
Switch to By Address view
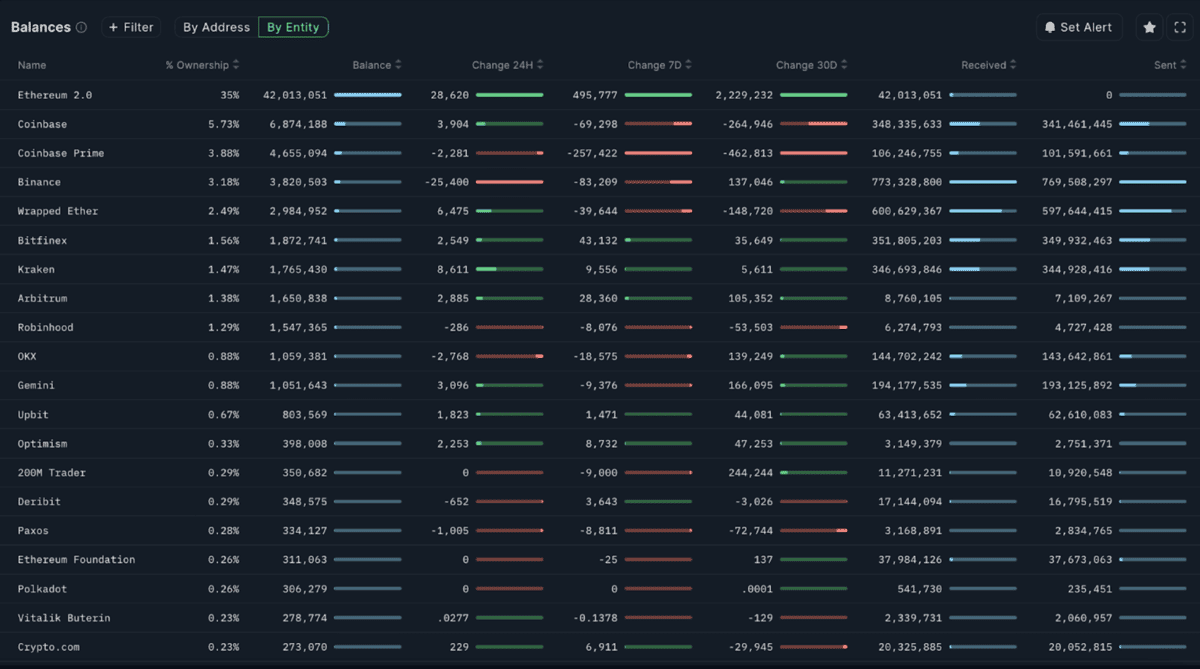(216, 28)
